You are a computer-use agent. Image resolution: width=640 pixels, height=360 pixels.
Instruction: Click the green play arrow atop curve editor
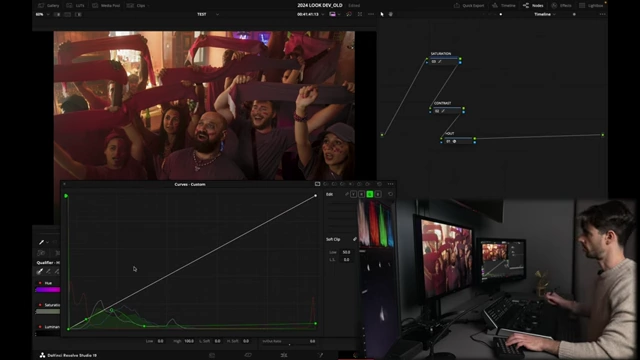click(x=66, y=196)
